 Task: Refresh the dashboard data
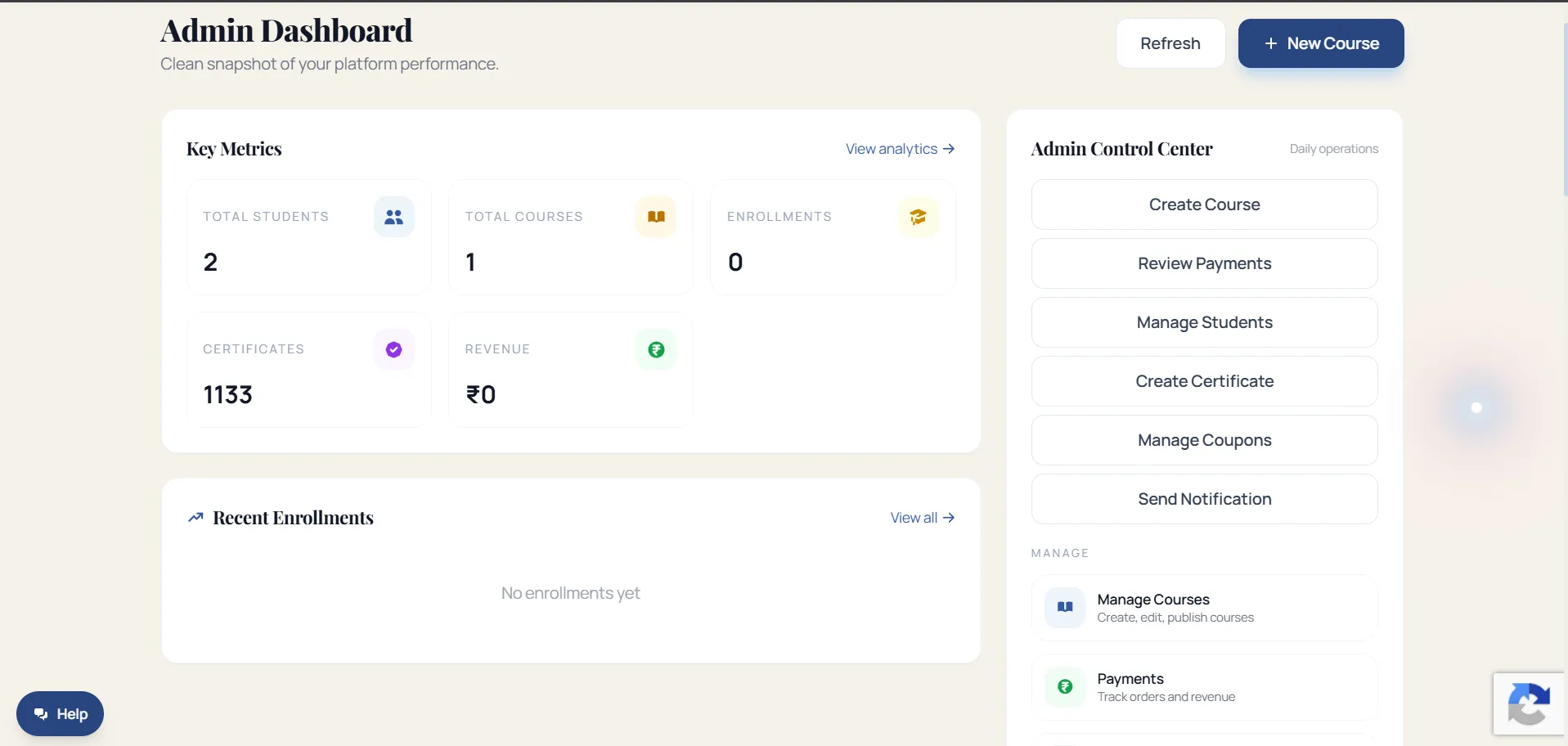click(1170, 43)
